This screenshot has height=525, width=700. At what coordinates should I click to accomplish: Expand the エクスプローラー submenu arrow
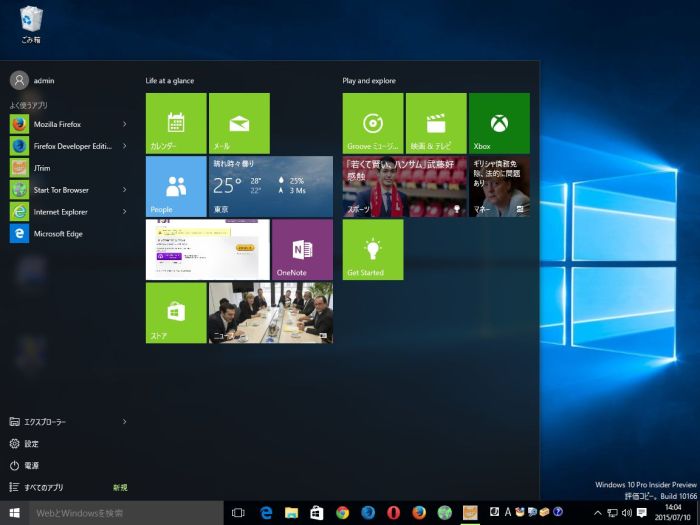(125, 422)
